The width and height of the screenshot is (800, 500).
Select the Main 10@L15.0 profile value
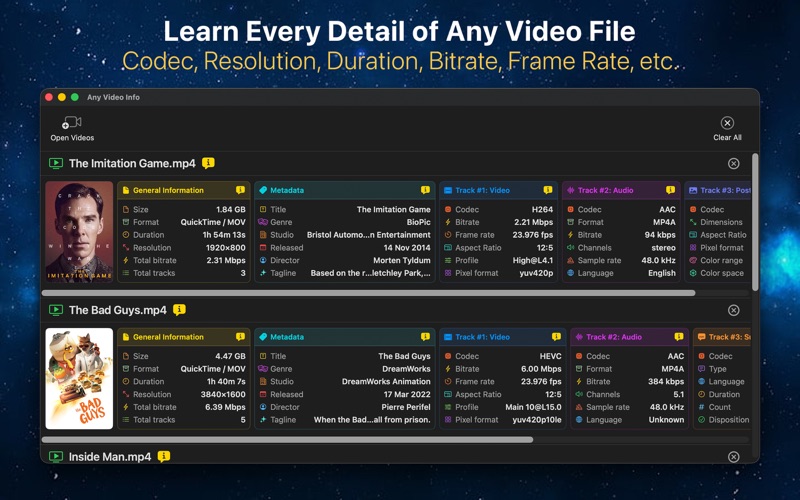[x=533, y=407]
